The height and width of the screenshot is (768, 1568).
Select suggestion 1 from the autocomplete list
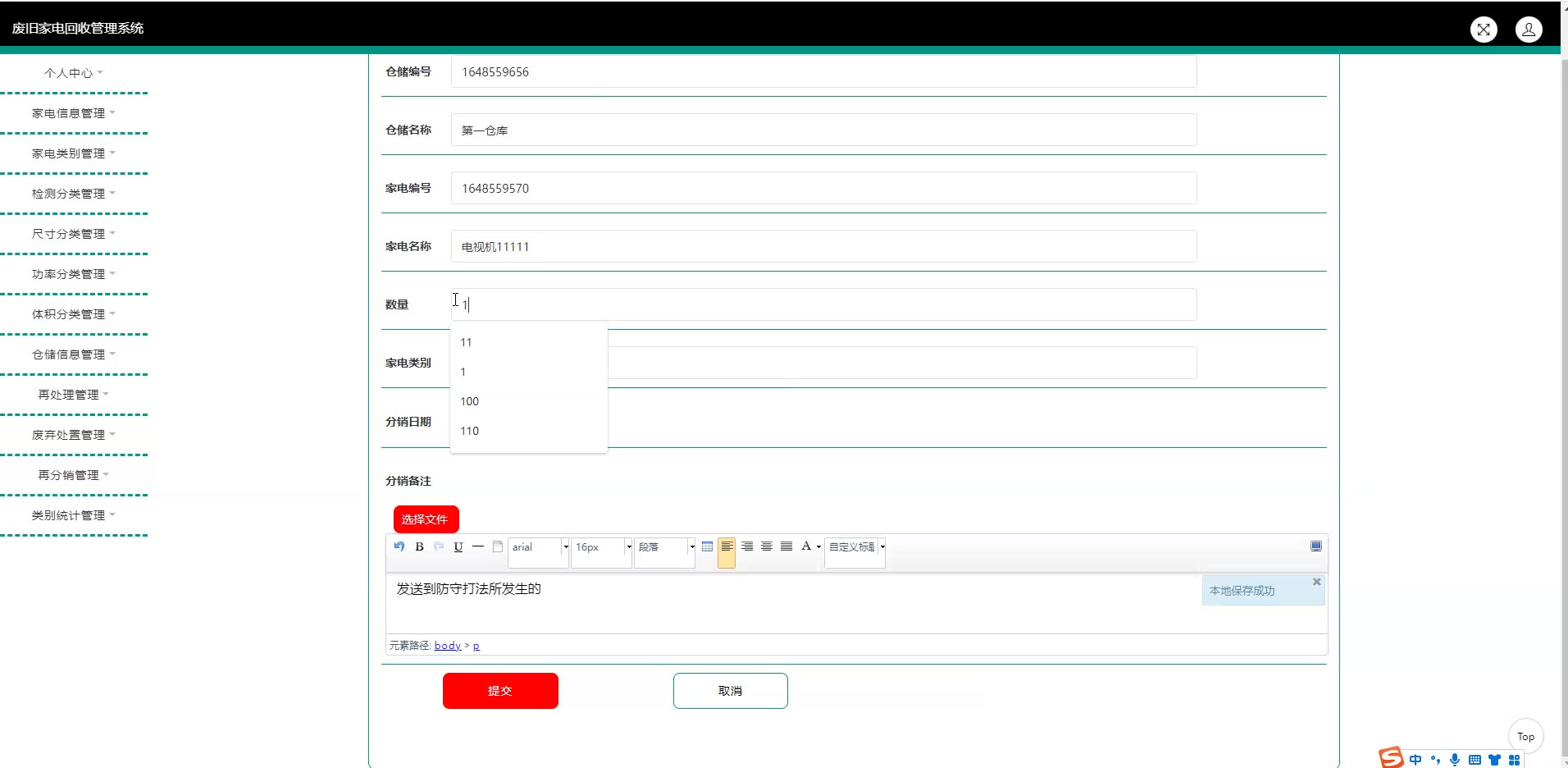coord(529,372)
